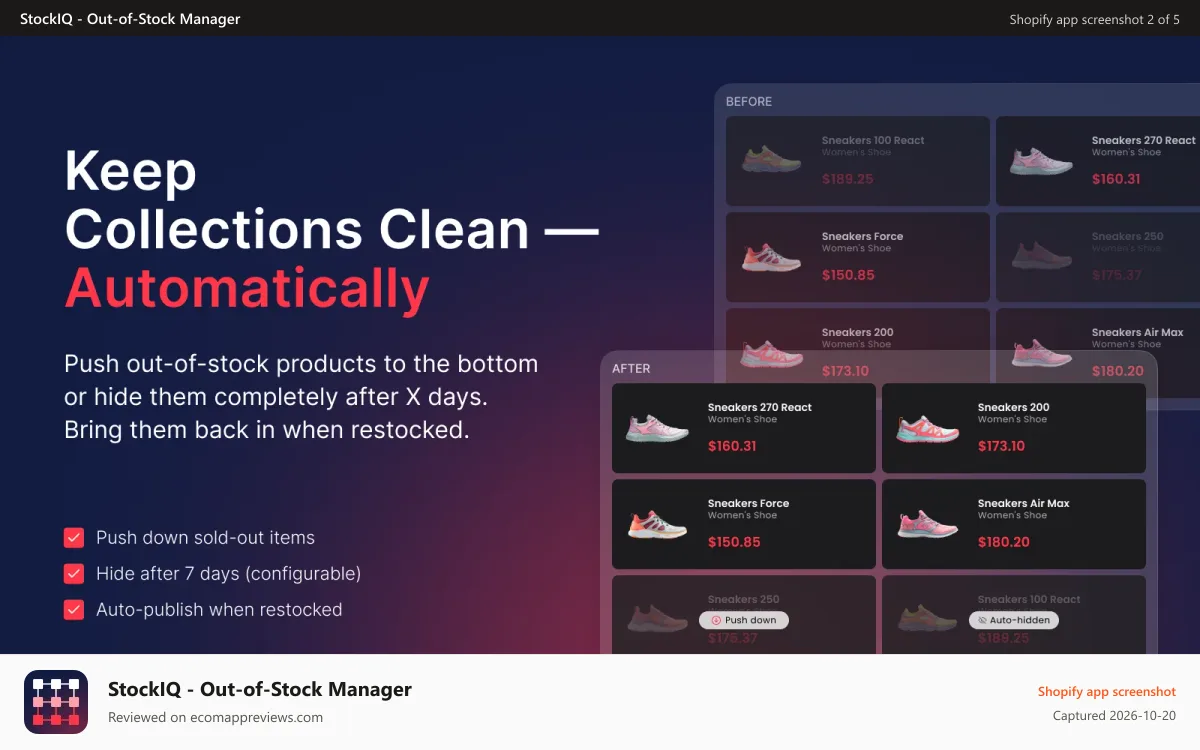Select Sneakers 270 React shoe image in BEFORE panel
The image size is (1200, 750).
click(1041, 161)
